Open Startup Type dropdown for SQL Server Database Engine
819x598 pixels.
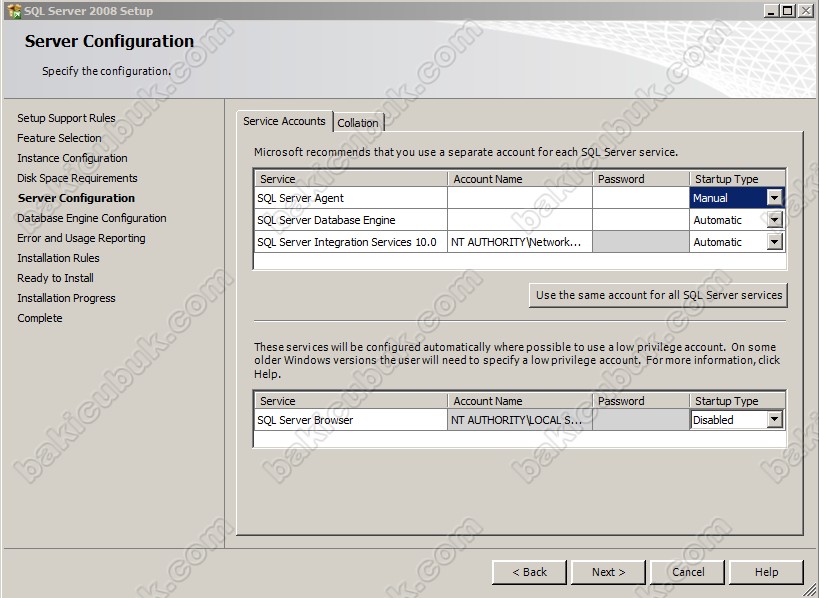pyautogui.click(x=774, y=220)
